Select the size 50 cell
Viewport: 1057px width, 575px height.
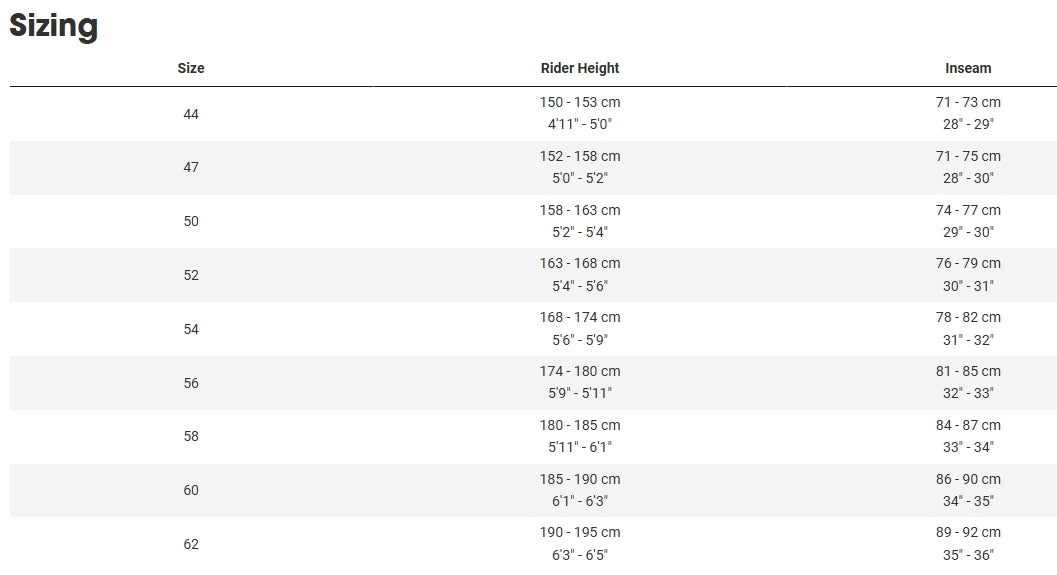point(191,221)
